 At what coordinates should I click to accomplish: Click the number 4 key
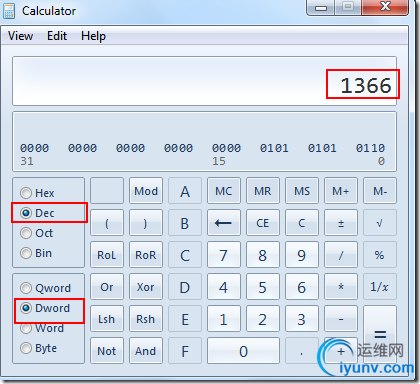pyautogui.click(x=223, y=287)
